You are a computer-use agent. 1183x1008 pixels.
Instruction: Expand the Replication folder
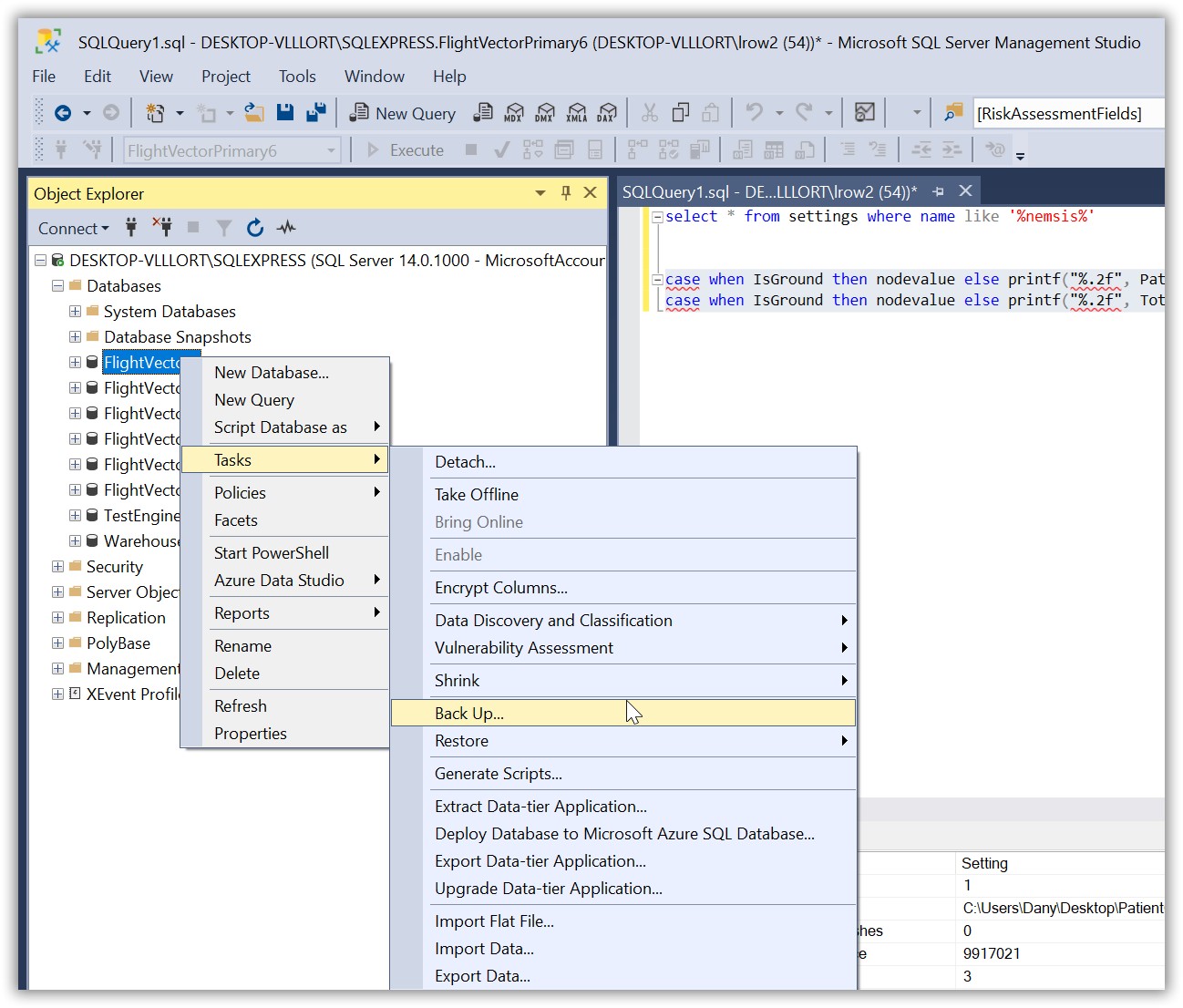(58, 617)
